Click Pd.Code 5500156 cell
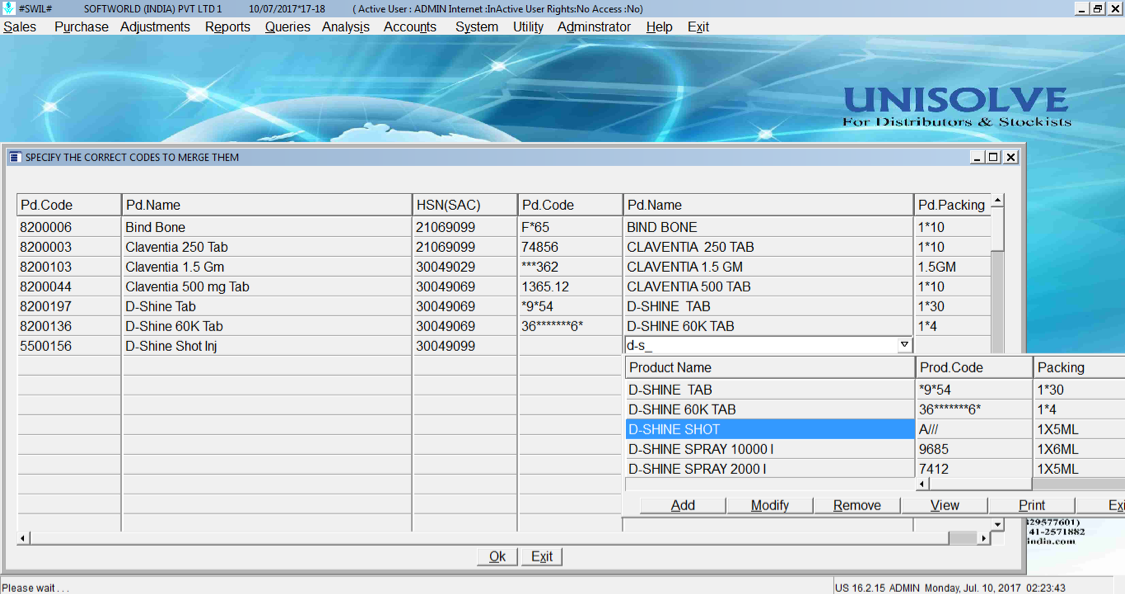 point(69,346)
